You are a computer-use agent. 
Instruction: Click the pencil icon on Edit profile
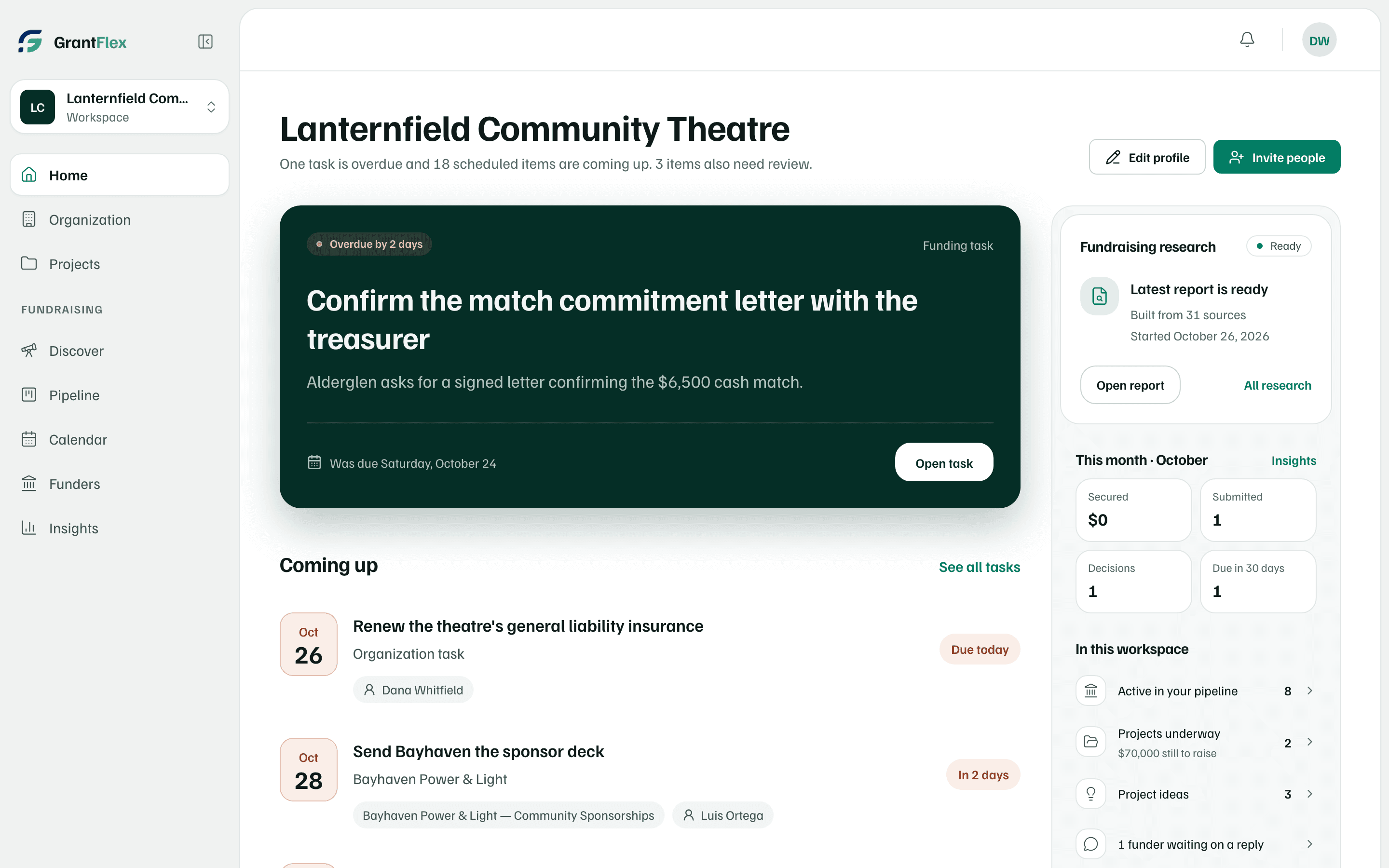click(1113, 157)
